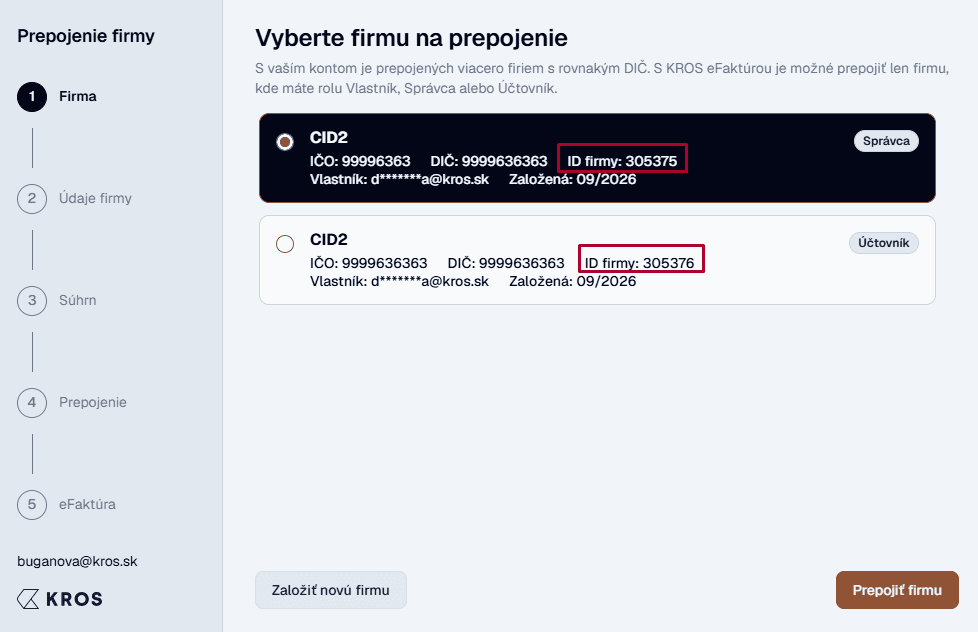Screen dimensions: 978x632
Task: Click ID firmy 305376 text
Action: coord(639,263)
